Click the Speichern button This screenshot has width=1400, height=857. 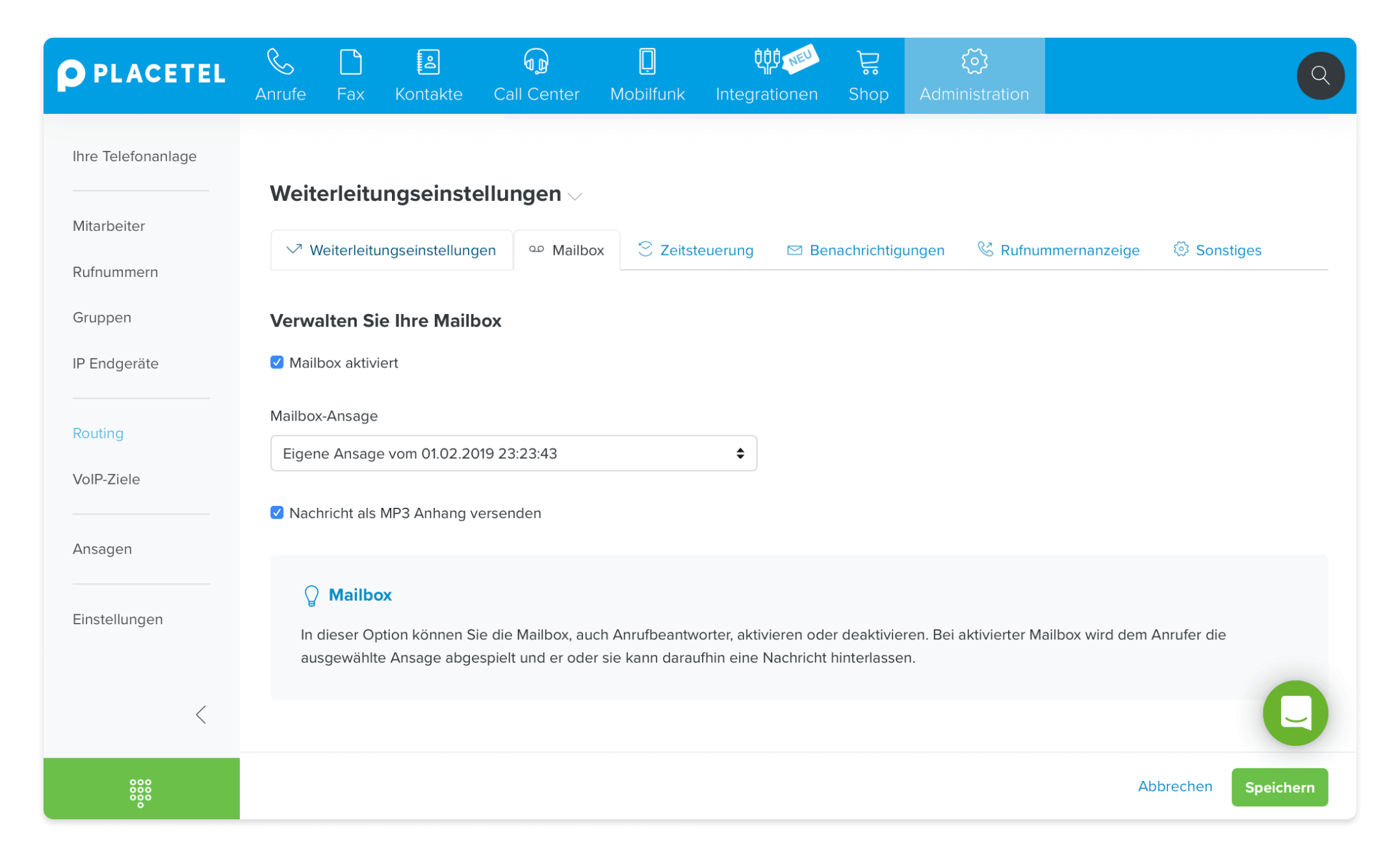pos(1279,787)
